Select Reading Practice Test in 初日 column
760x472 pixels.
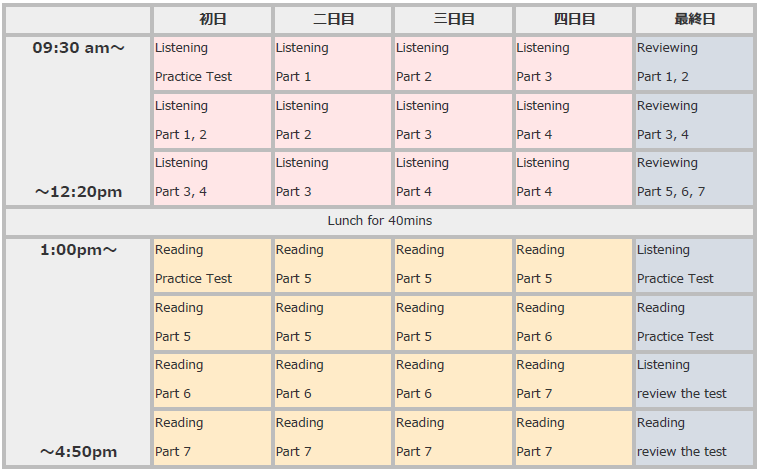tap(212, 265)
